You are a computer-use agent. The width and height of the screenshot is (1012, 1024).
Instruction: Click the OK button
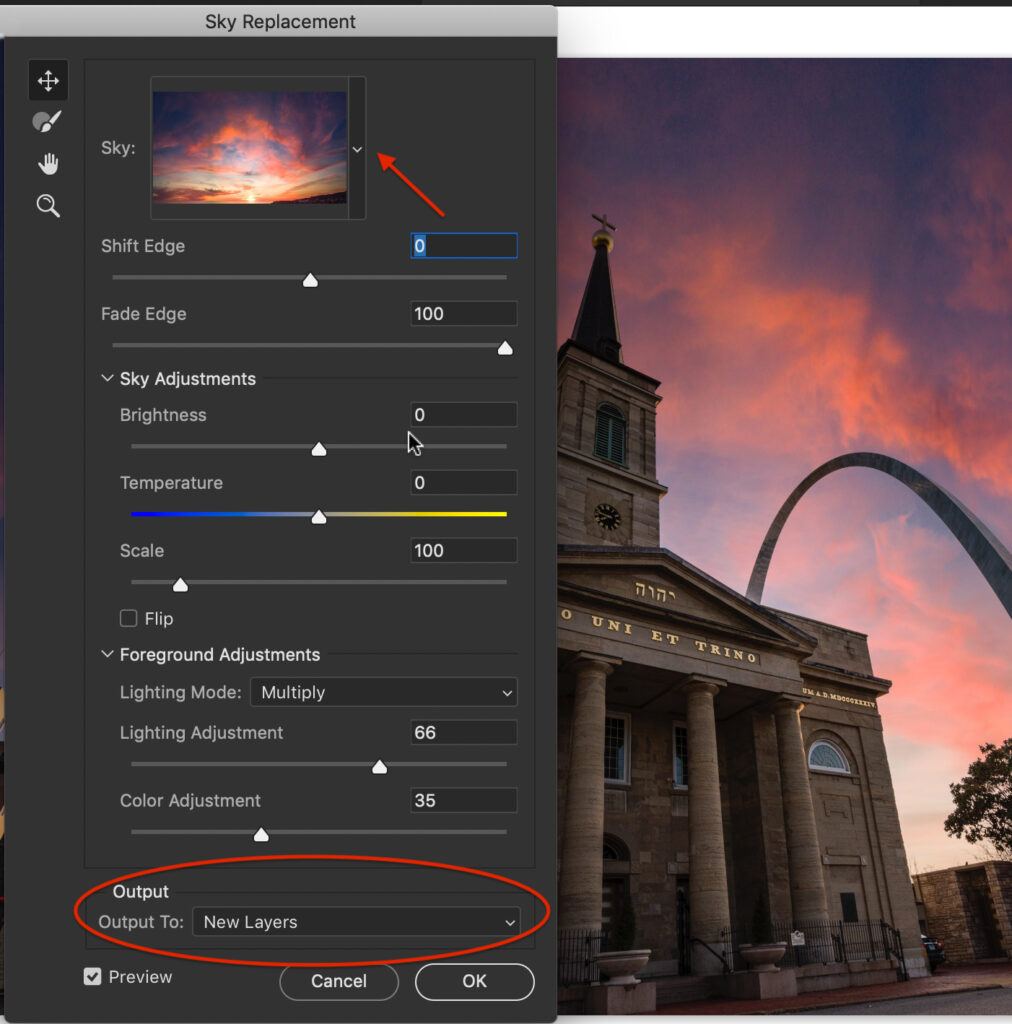[474, 981]
